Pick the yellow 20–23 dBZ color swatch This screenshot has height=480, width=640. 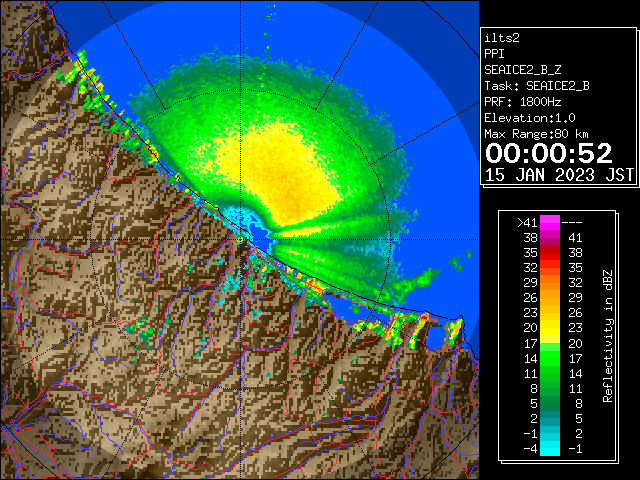550,328
